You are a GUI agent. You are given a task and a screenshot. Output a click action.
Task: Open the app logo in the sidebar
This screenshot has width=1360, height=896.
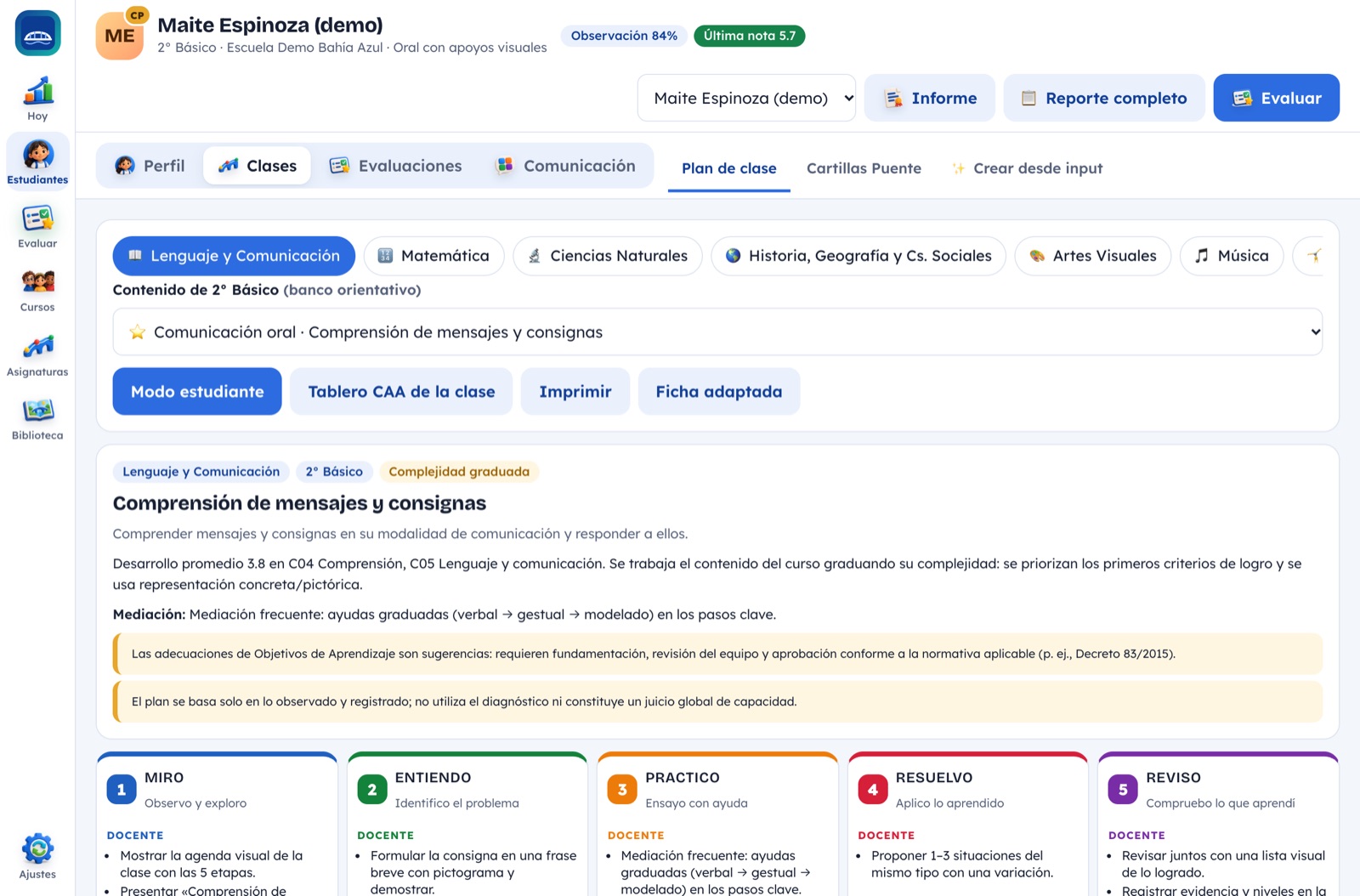pos(37,33)
